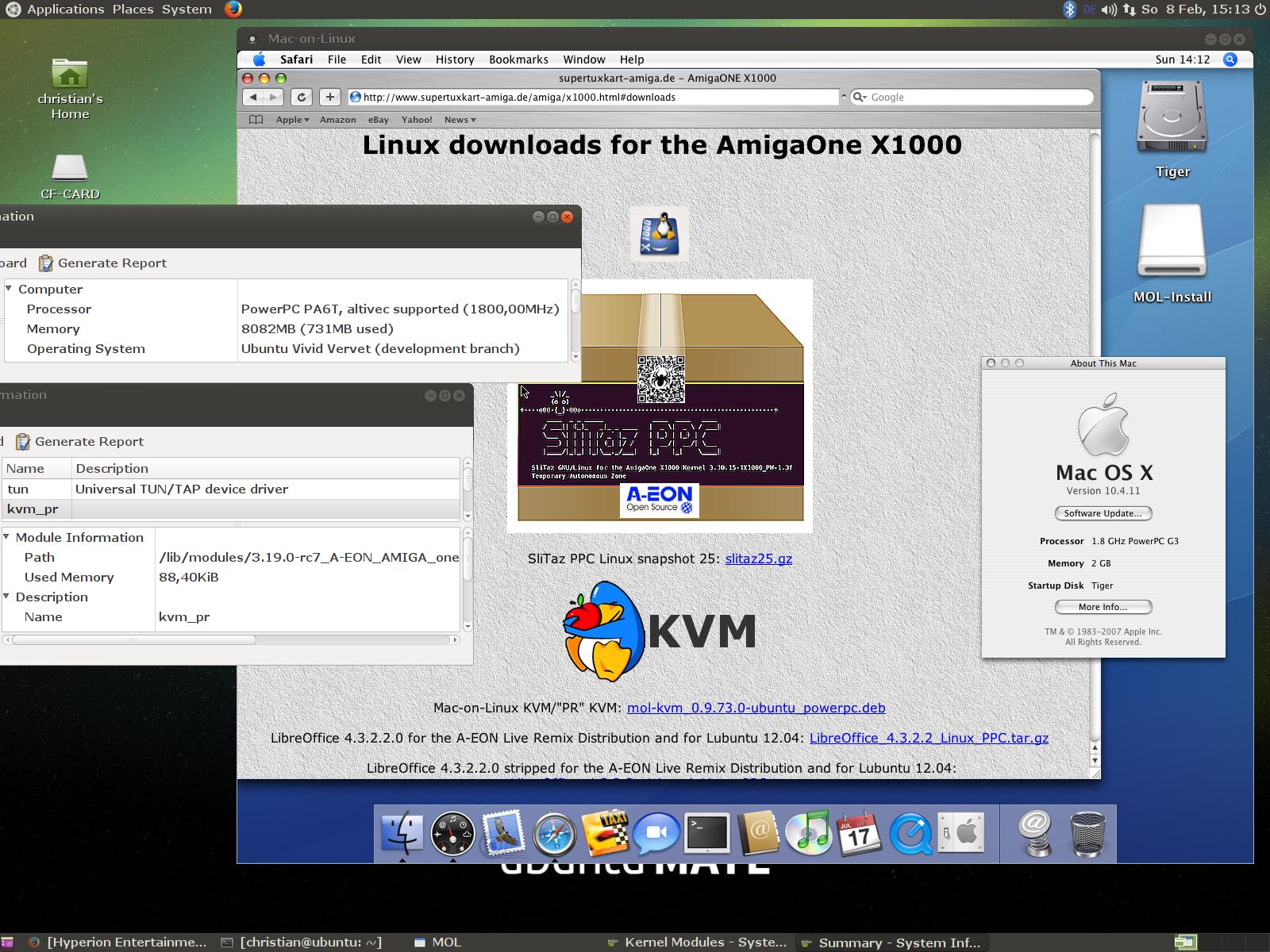Open Finder from the Mac dock

pyautogui.click(x=403, y=833)
